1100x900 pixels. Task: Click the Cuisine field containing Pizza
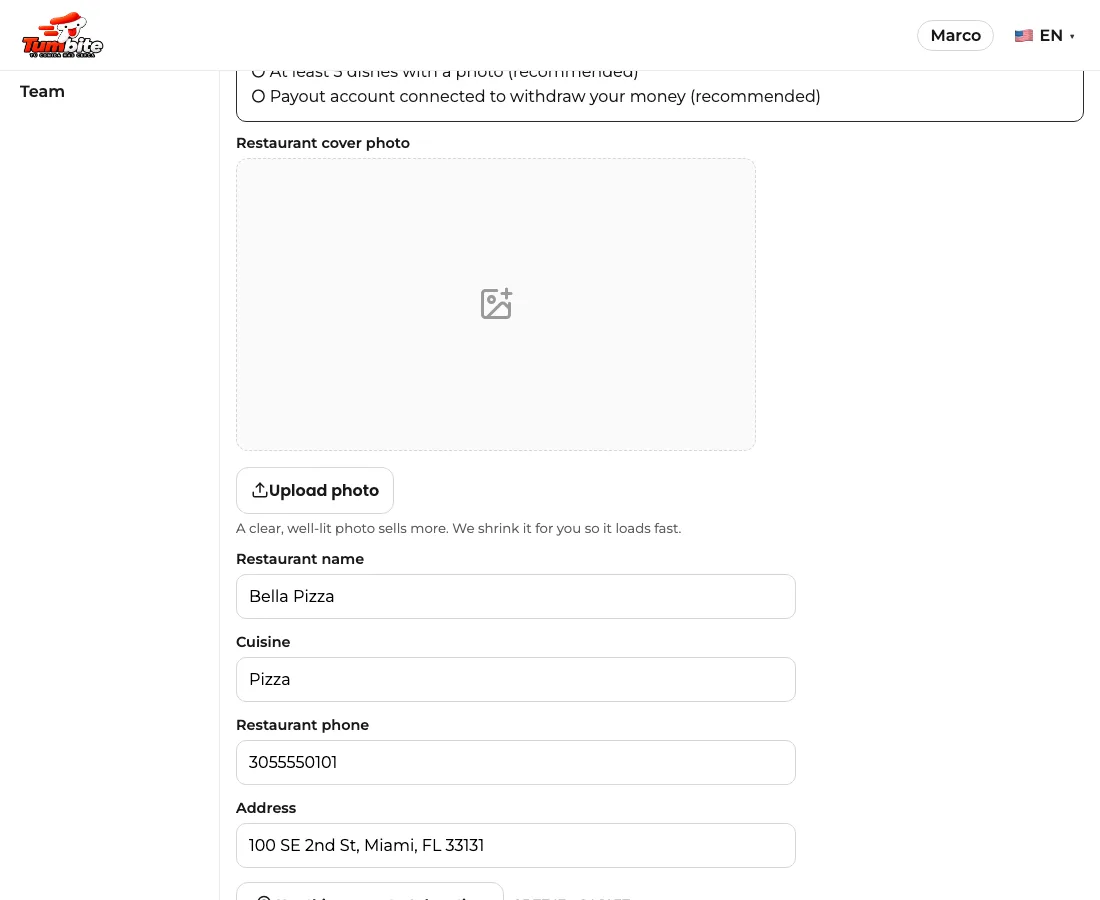click(516, 680)
